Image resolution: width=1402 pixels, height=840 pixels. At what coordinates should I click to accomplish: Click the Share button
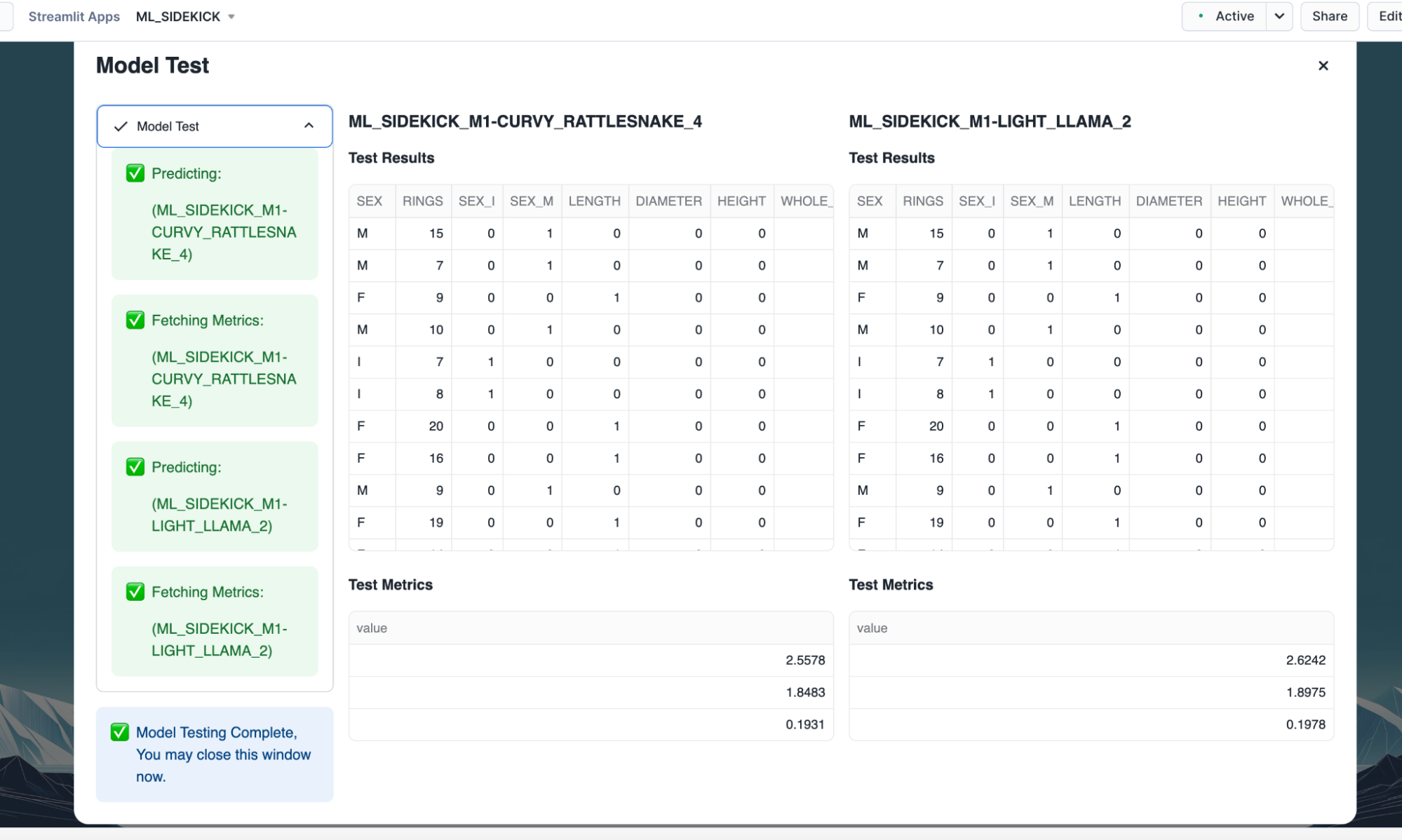pyautogui.click(x=1329, y=16)
